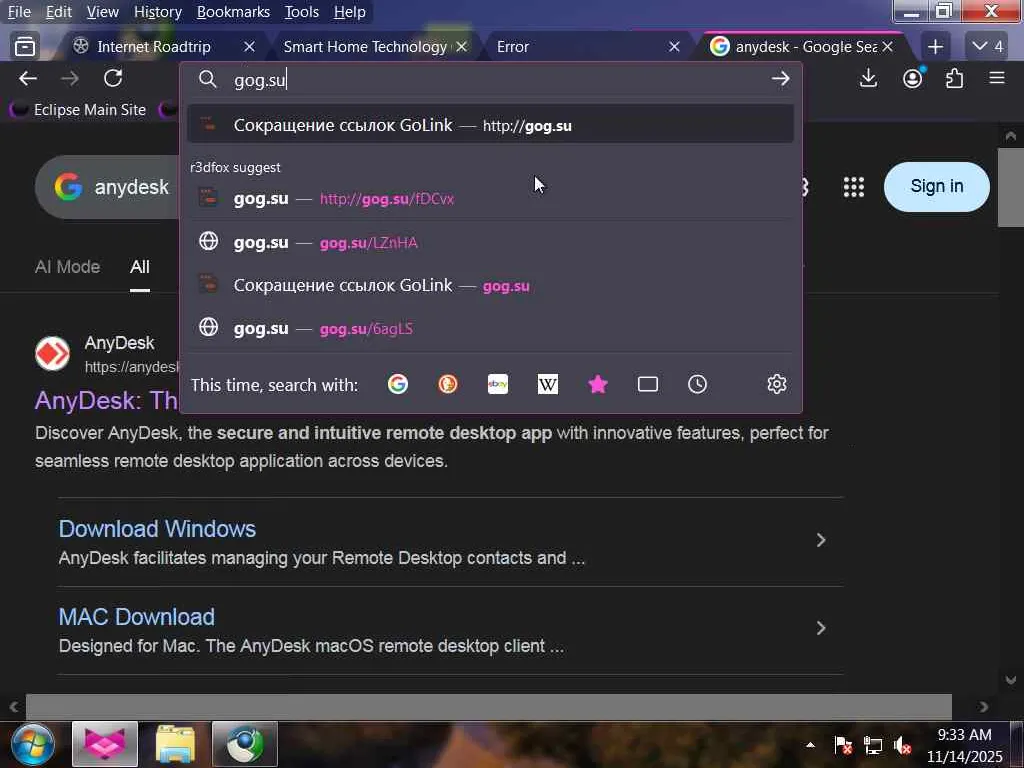Click the Google Sign in button
The image size is (1024, 768).
[x=936, y=187]
